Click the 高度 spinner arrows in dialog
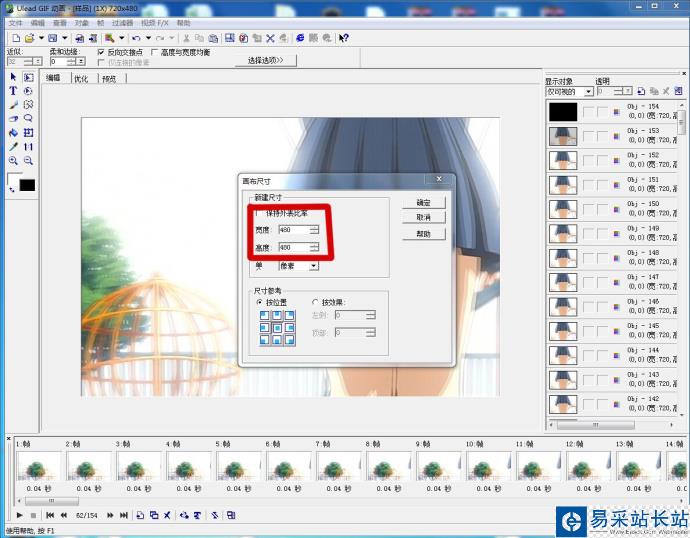 pyautogui.click(x=314, y=248)
